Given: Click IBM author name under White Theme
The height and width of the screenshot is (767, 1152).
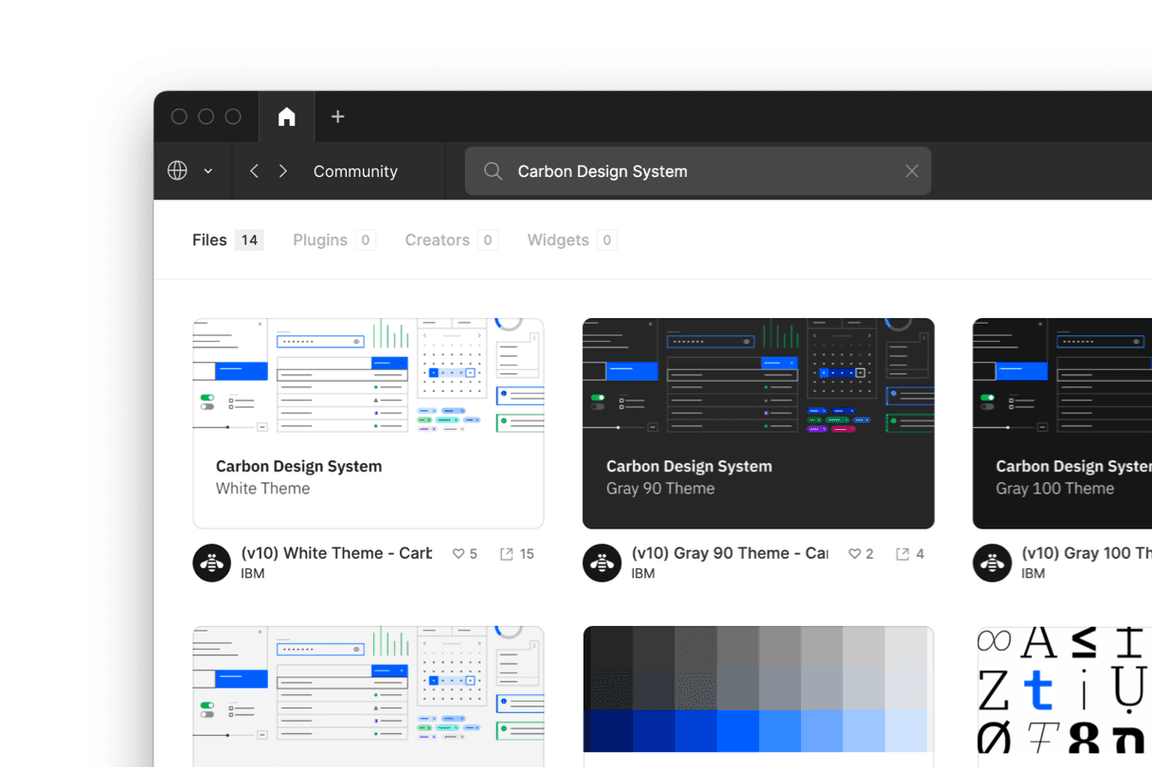Looking at the screenshot, I should 253,574.
